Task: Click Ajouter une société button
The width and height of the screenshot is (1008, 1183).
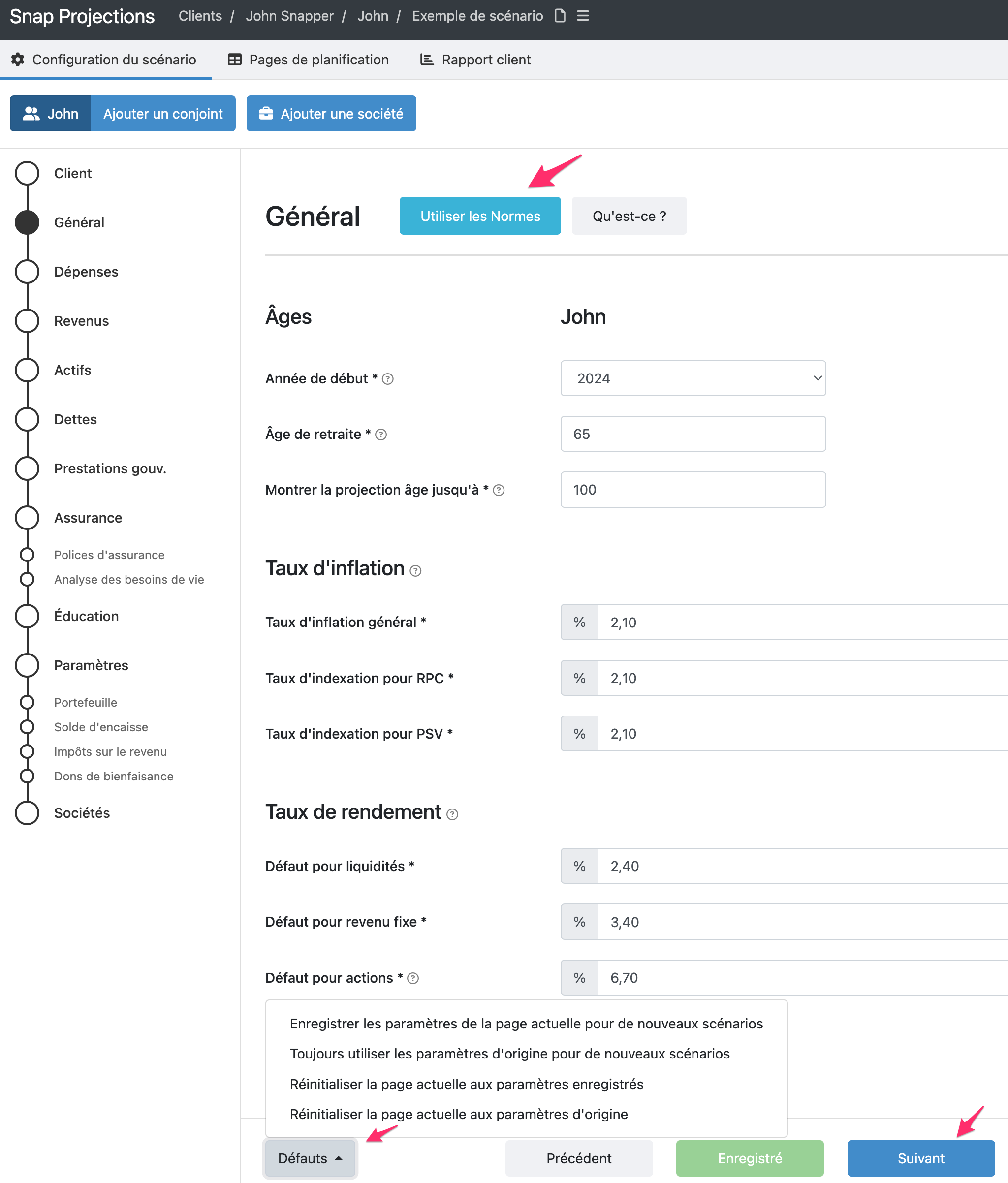Action: 331,114
